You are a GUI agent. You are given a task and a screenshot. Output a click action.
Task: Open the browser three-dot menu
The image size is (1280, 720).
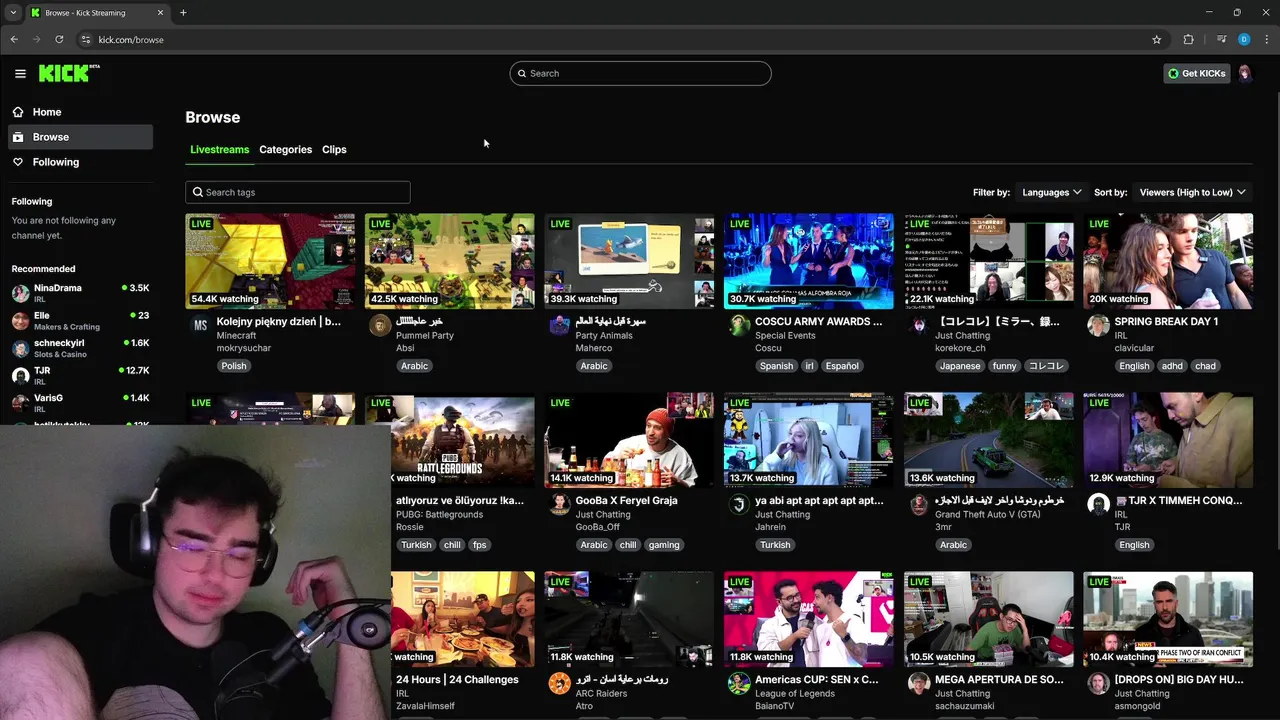coord(1267,40)
